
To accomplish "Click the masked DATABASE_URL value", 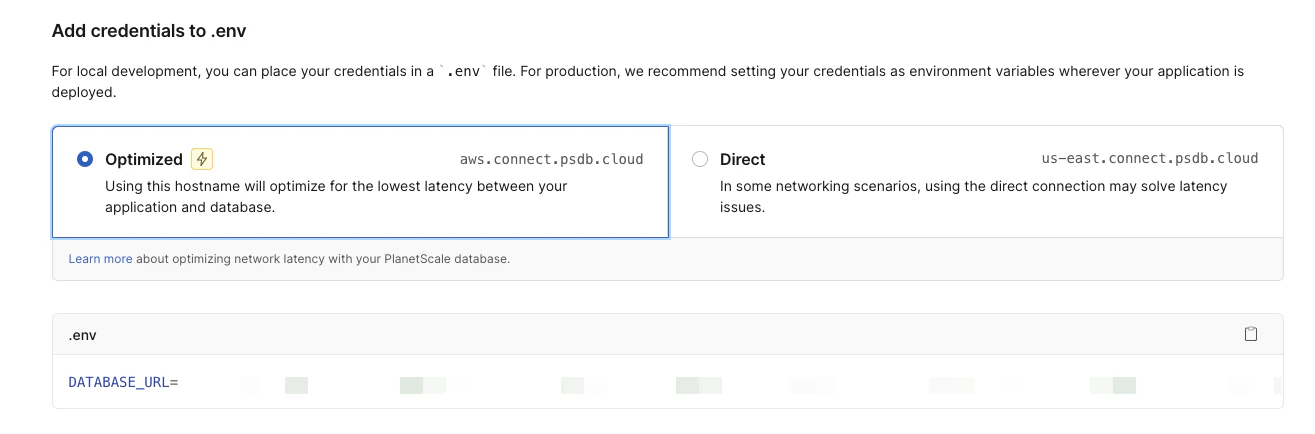I will 700,384.
